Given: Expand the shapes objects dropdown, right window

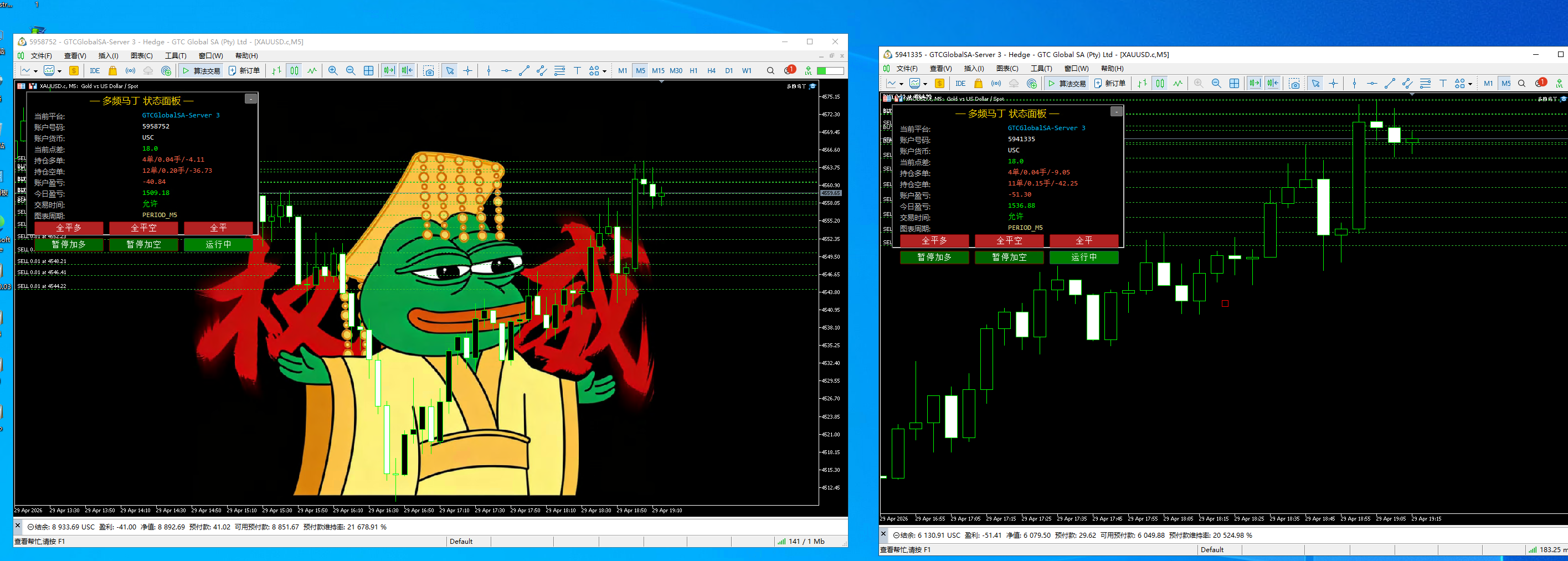Looking at the screenshot, I should 1470,84.
